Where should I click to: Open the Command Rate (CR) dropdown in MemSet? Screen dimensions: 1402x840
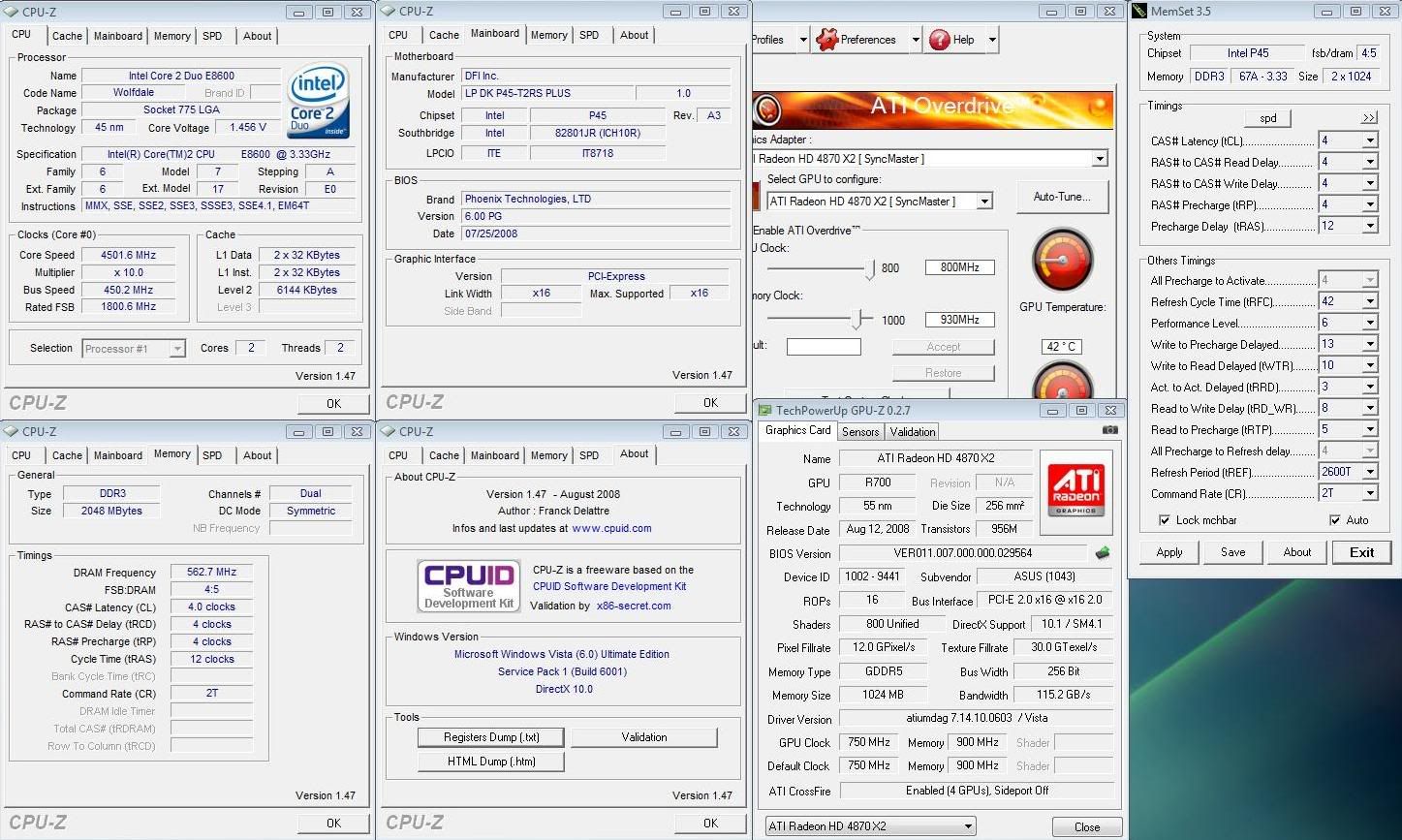1370,493
